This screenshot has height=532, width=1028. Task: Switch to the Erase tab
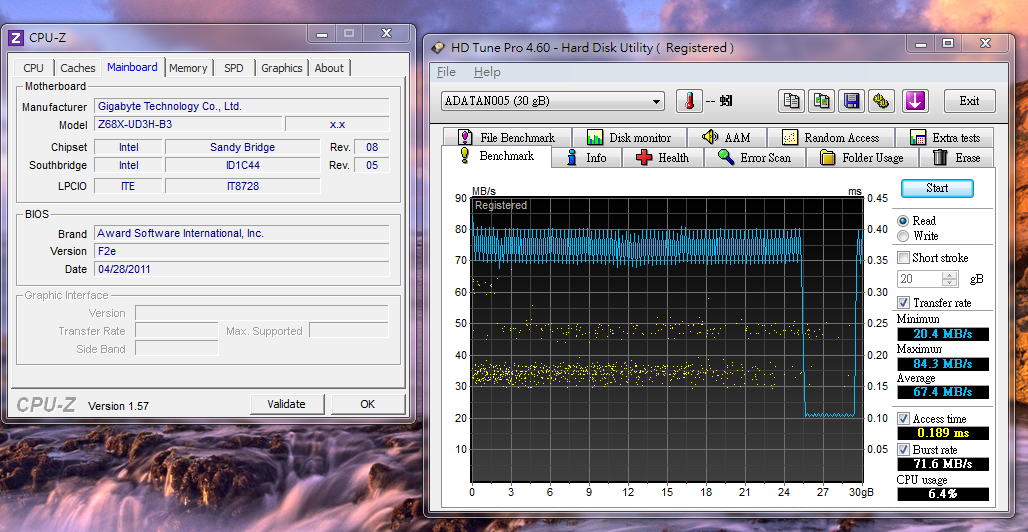957,157
